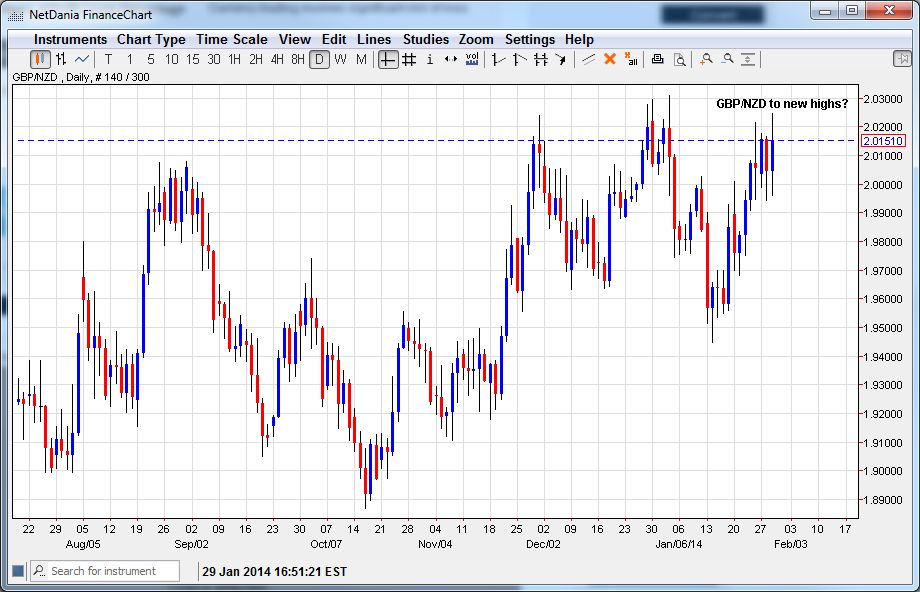Click the 2.03000 price axis label
The image size is (920, 592).
[882, 99]
